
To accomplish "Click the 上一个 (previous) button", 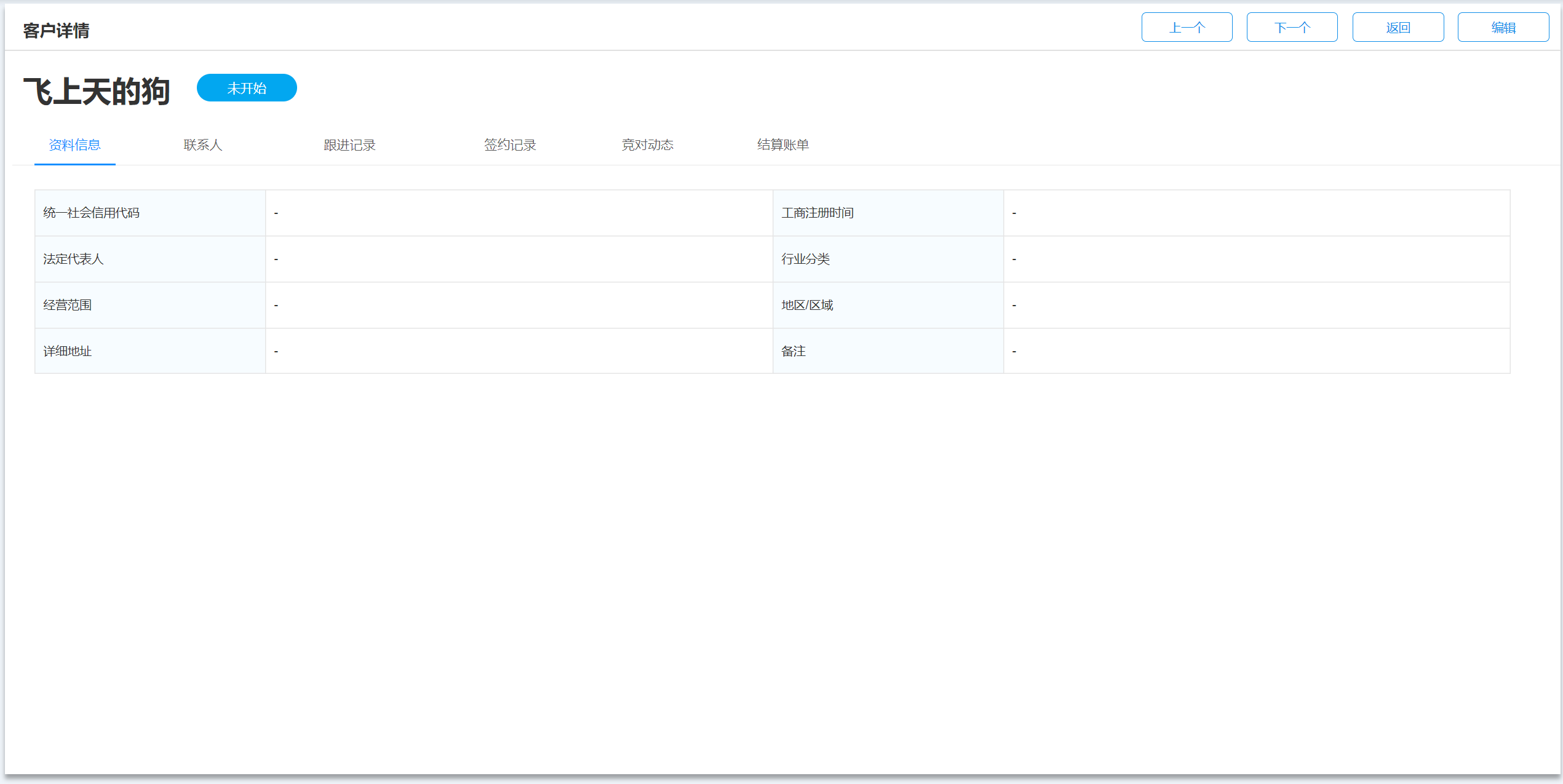I will pos(1187,28).
